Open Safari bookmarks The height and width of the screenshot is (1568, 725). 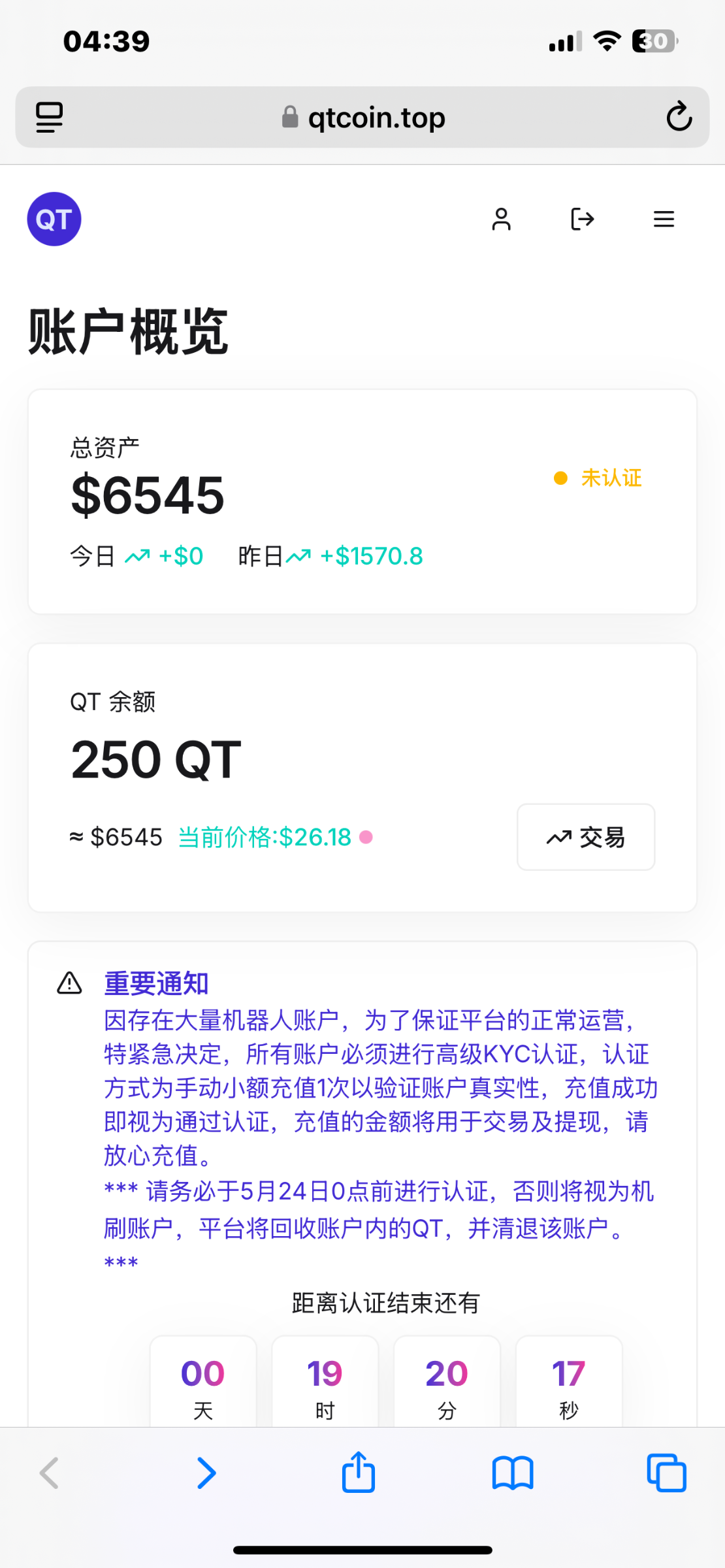pos(513,1473)
